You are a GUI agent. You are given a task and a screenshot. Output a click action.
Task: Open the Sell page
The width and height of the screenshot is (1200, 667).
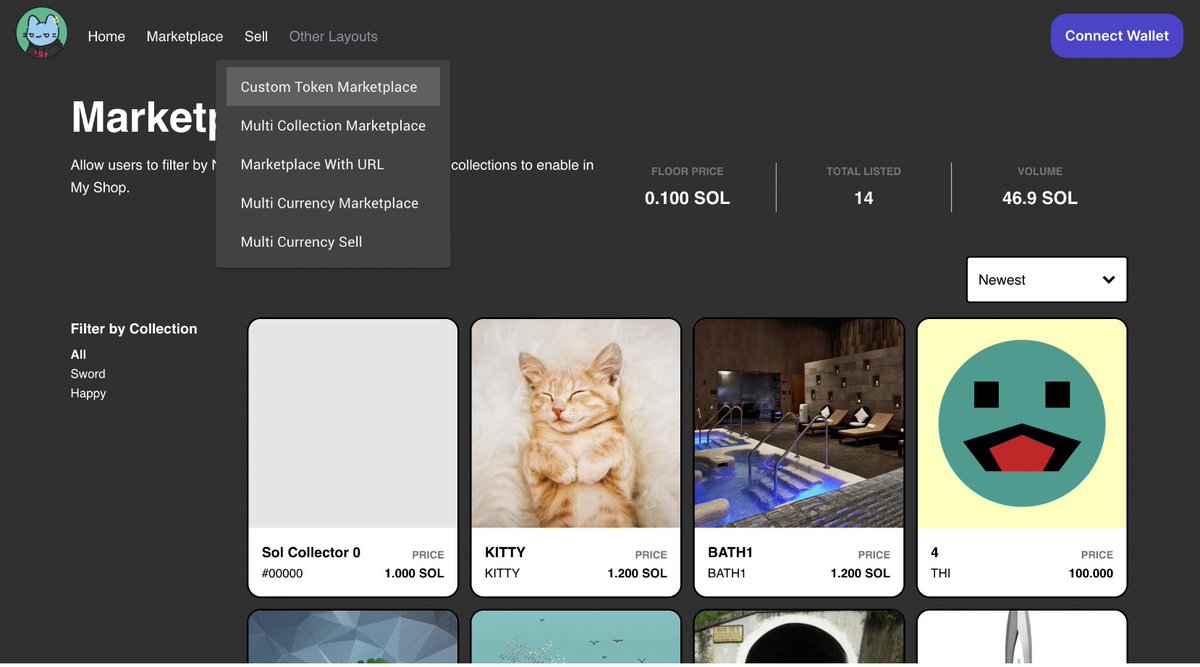(256, 36)
